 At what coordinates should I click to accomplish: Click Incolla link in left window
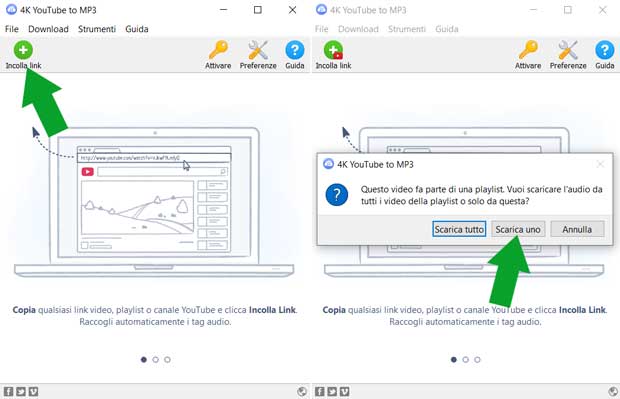click(x=23, y=55)
